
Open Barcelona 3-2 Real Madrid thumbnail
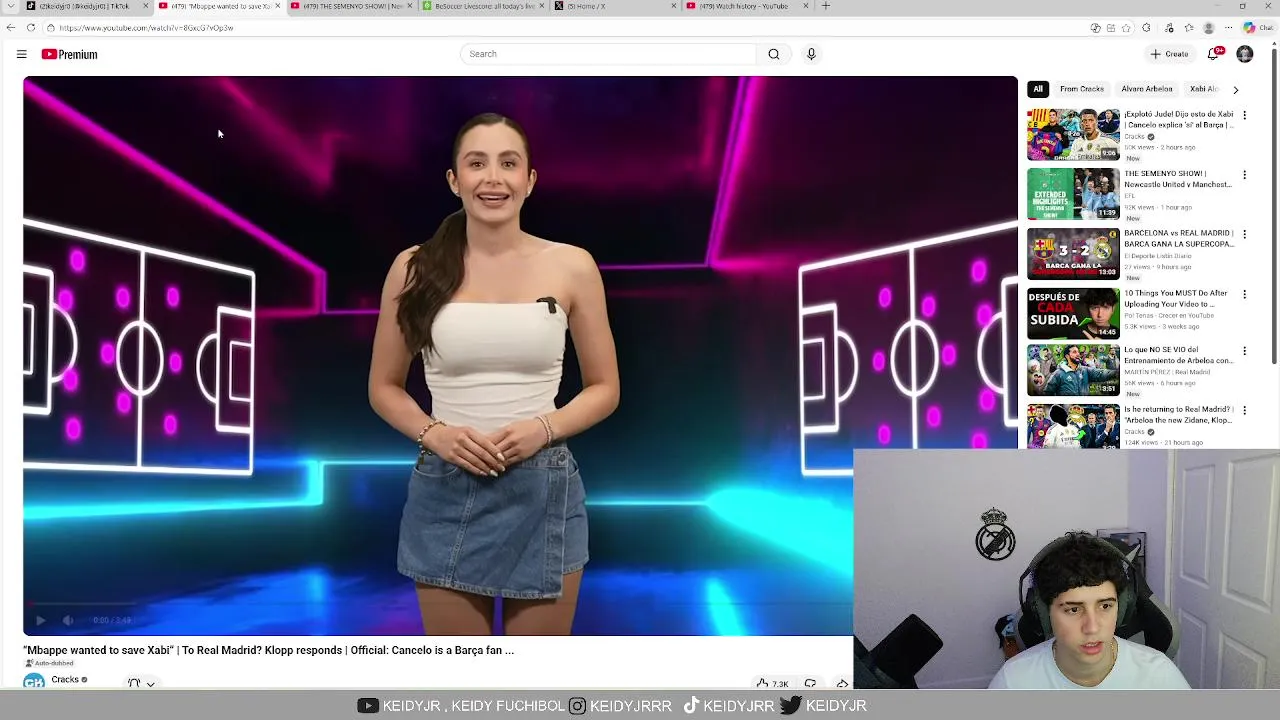1073,253
